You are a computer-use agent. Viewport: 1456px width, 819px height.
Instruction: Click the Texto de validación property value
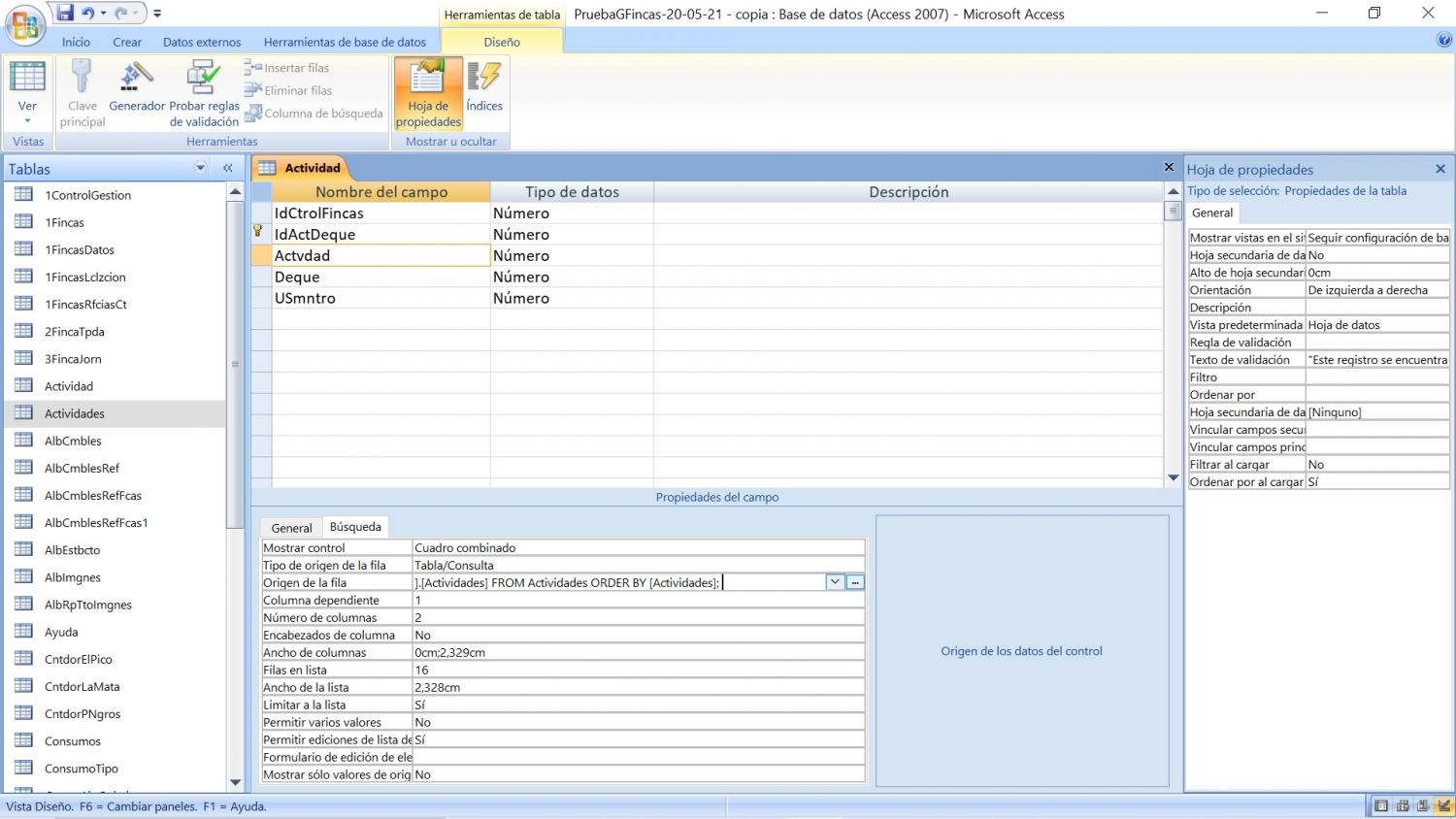1377,360
